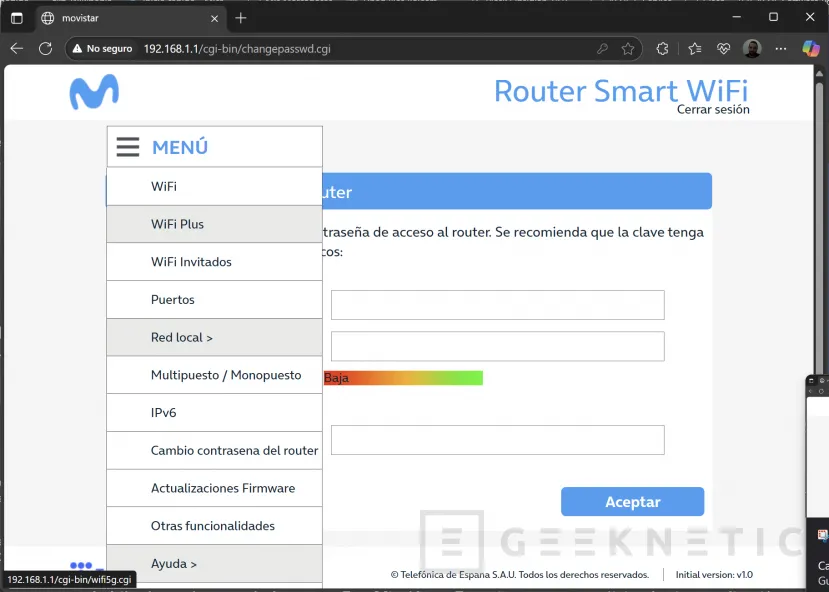The height and width of the screenshot is (592, 829).
Task: Click the Movistar logo
Action: pyautogui.click(x=94, y=92)
